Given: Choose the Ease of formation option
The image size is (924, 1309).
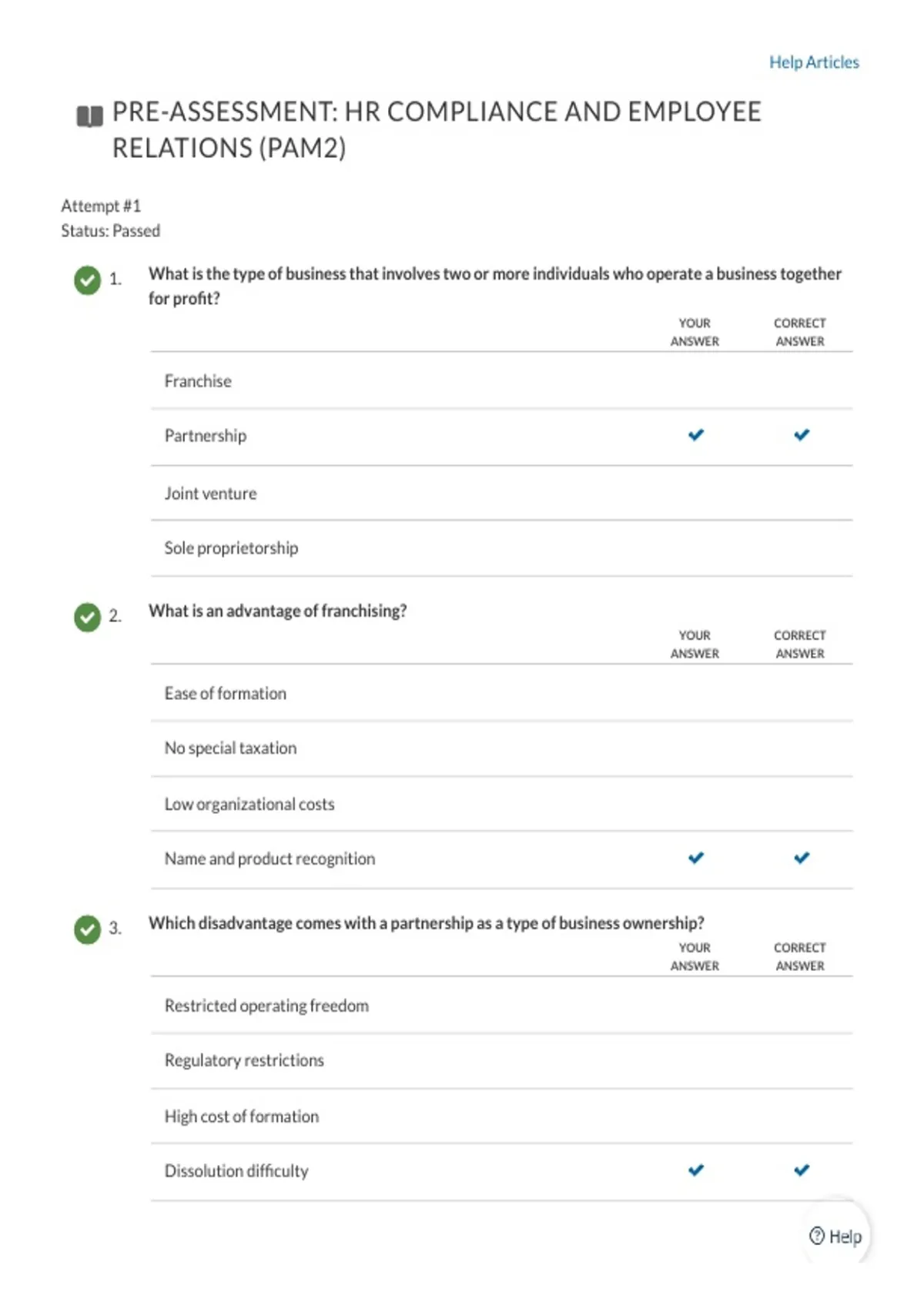Looking at the screenshot, I should click(501, 694).
